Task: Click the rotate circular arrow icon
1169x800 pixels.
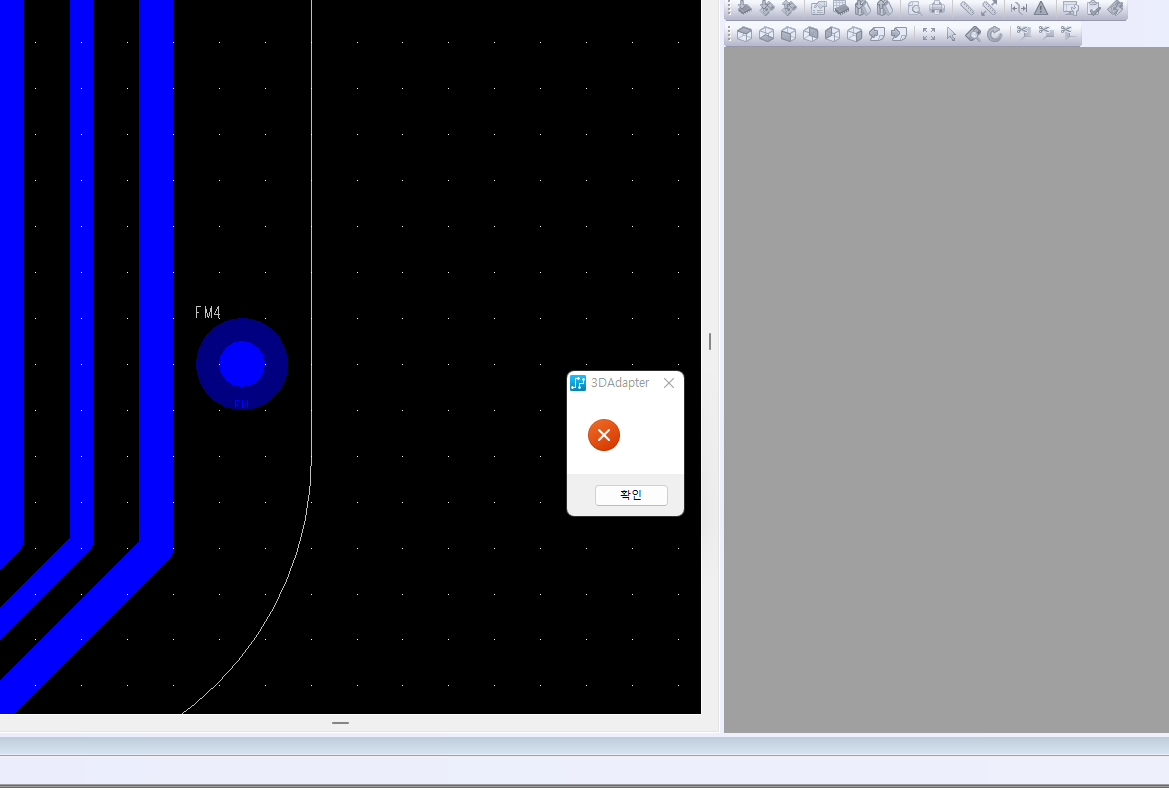Action: (995, 34)
